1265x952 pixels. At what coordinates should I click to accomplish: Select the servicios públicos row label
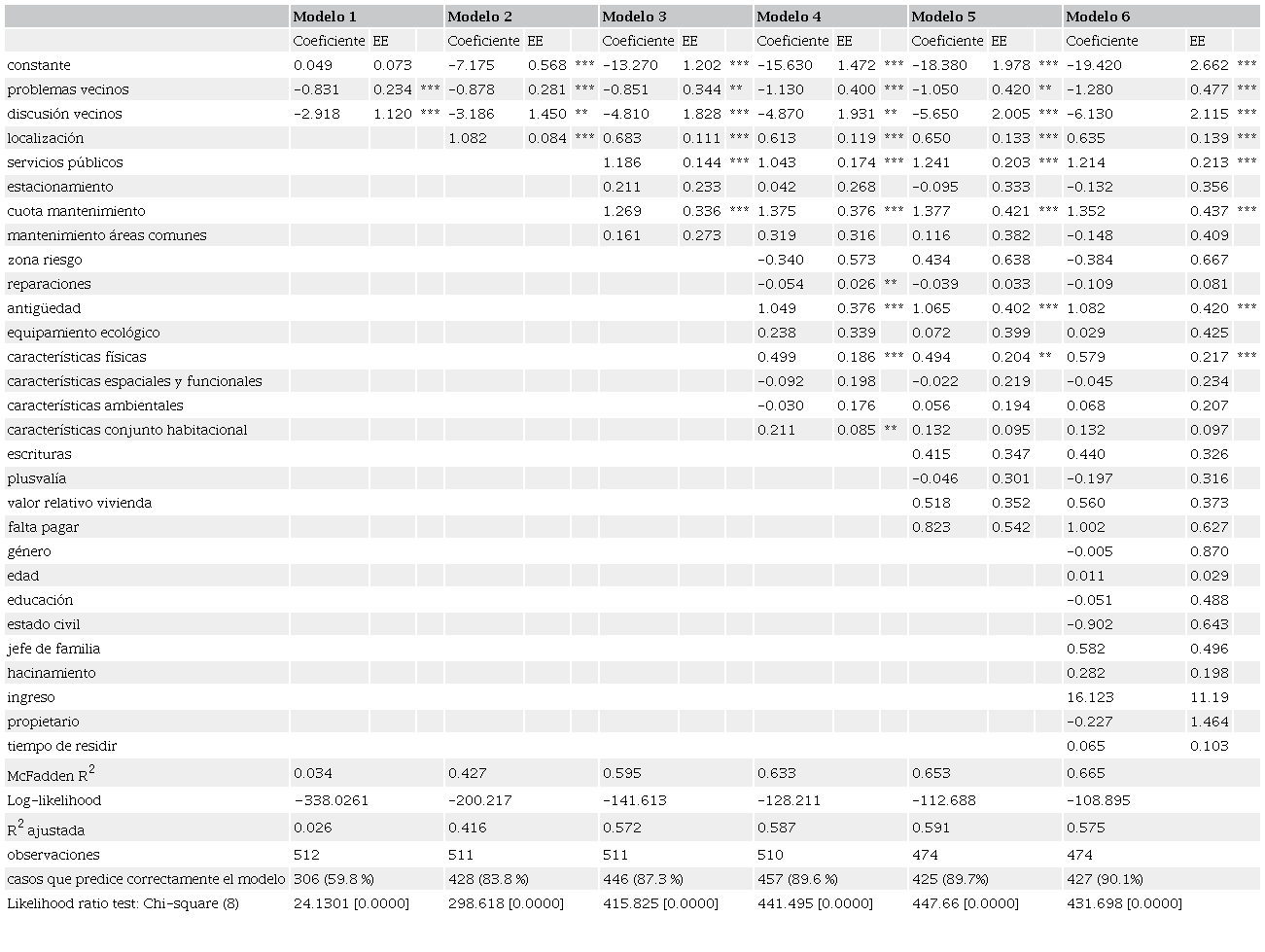point(58,162)
